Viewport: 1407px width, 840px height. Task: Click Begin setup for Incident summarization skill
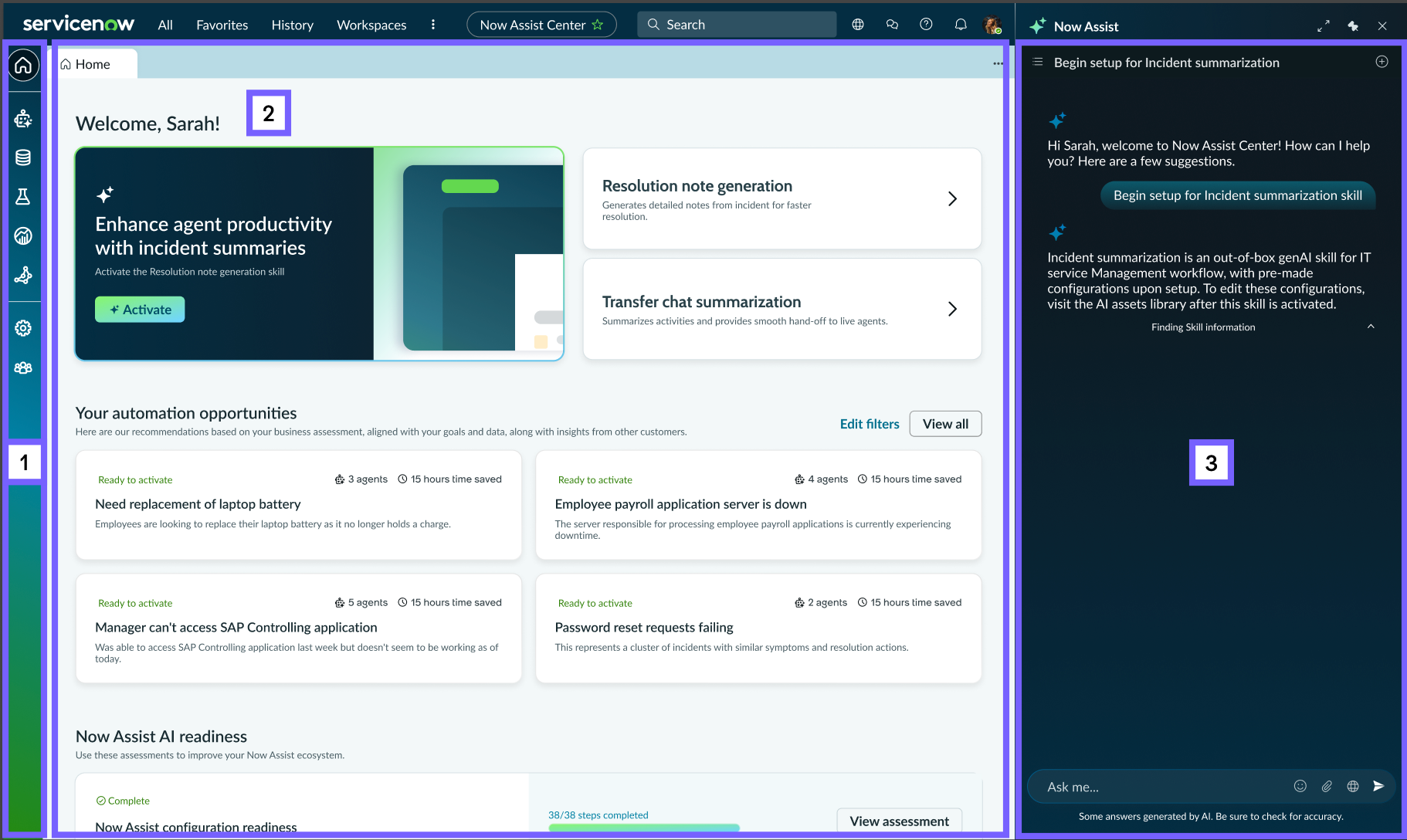pos(1238,195)
